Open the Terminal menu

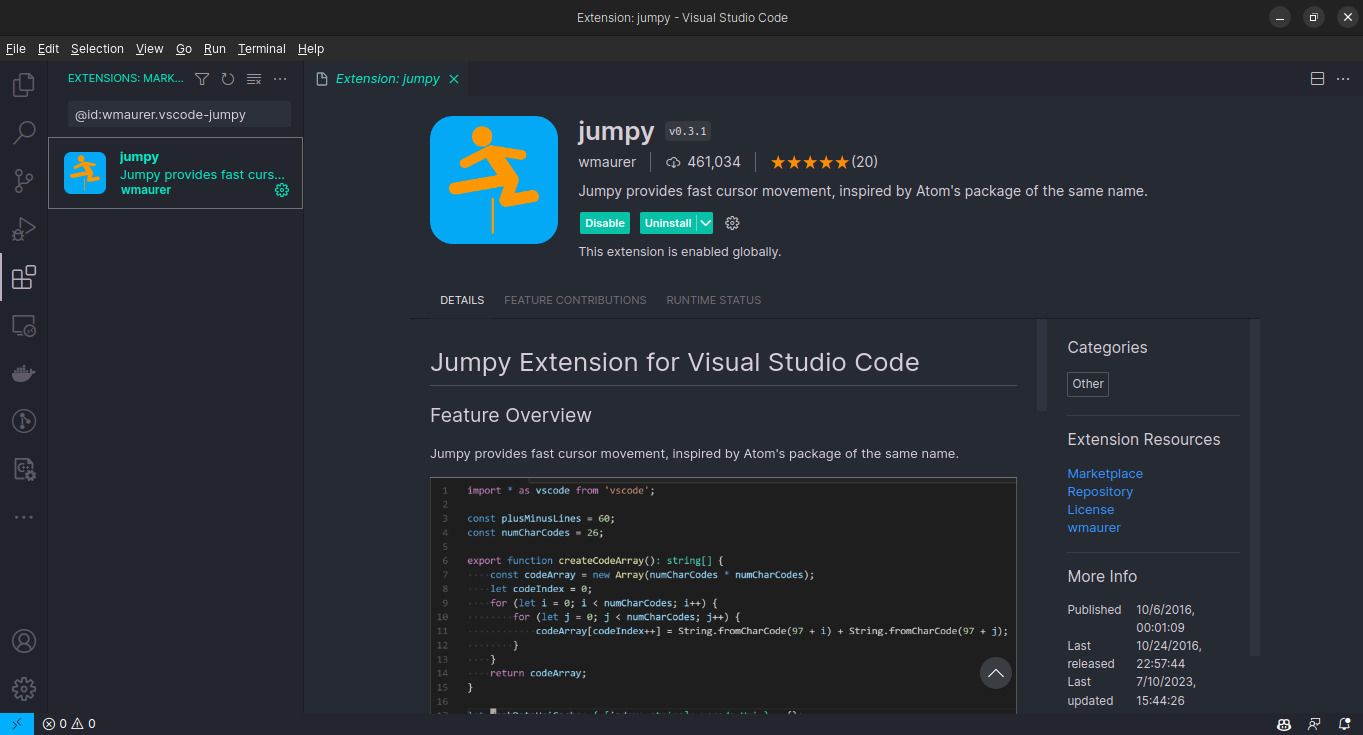point(261,48)
